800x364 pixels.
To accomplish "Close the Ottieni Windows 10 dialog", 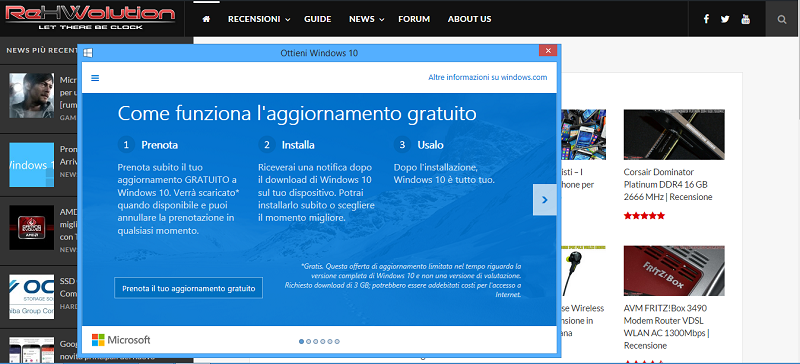I will coord(547,51).
